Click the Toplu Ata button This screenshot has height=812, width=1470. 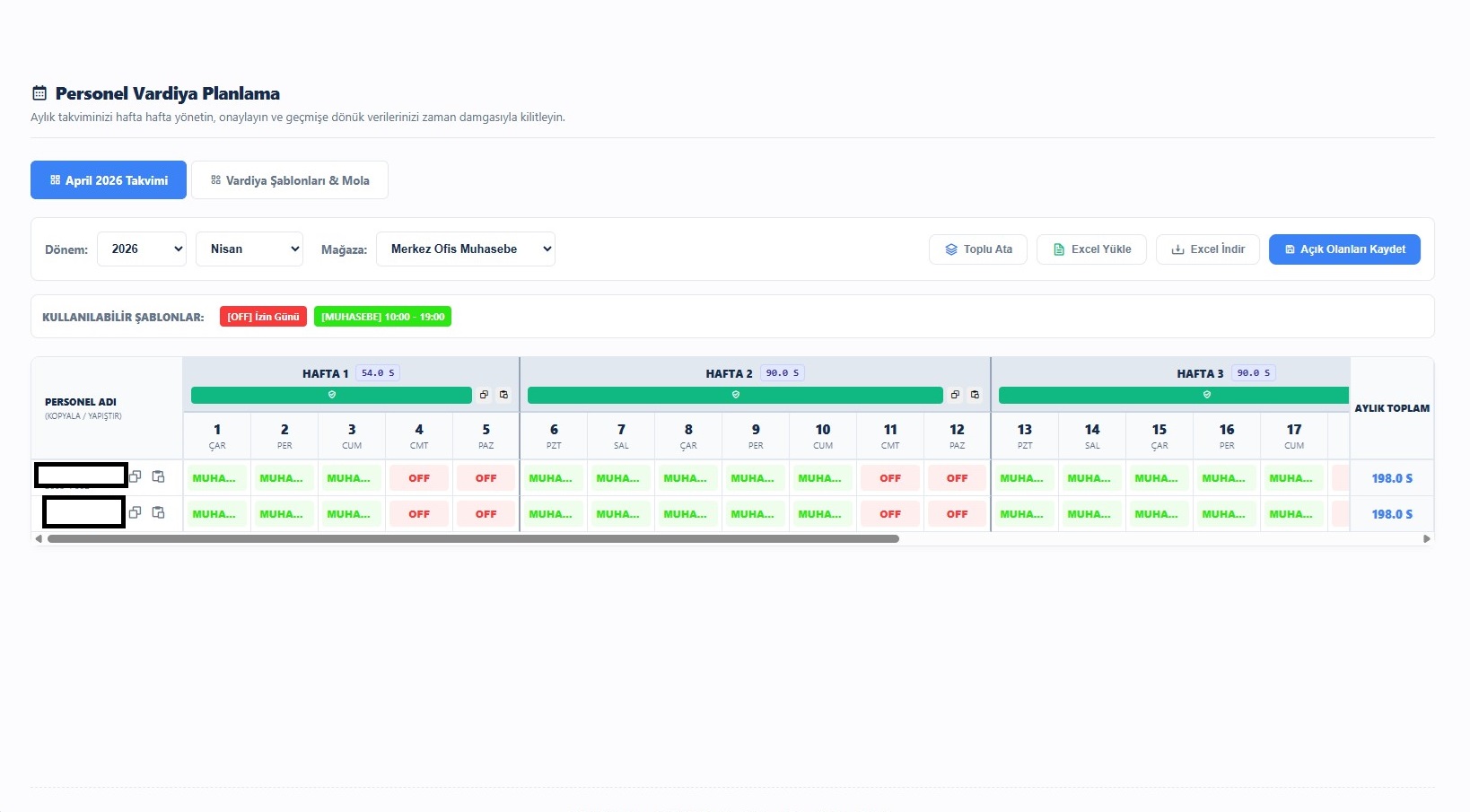(978, 249)
